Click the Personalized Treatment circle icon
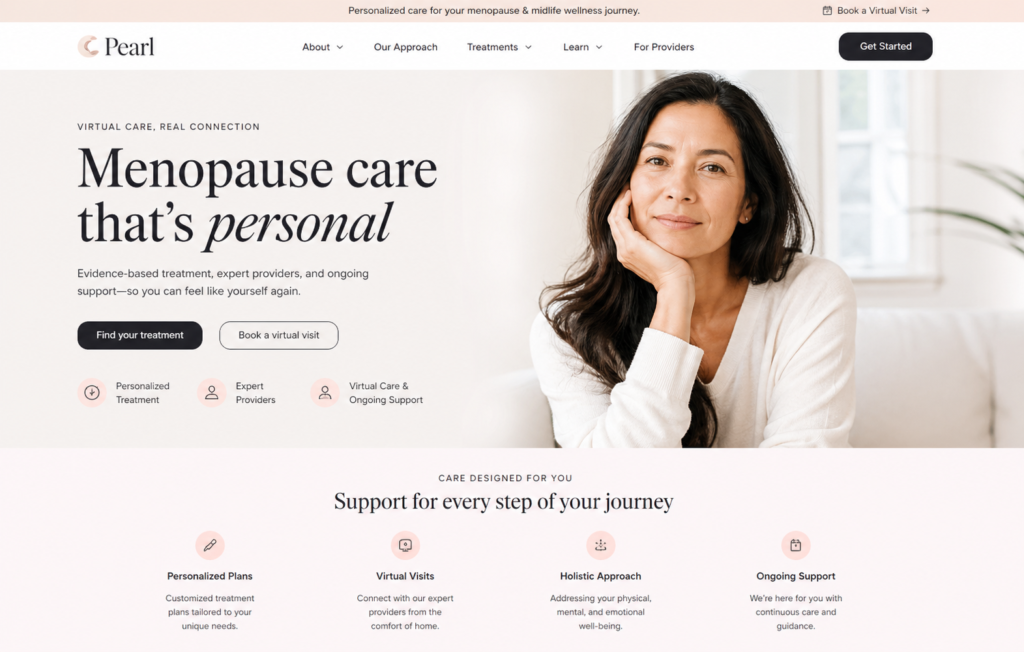 tap(92, 393)
